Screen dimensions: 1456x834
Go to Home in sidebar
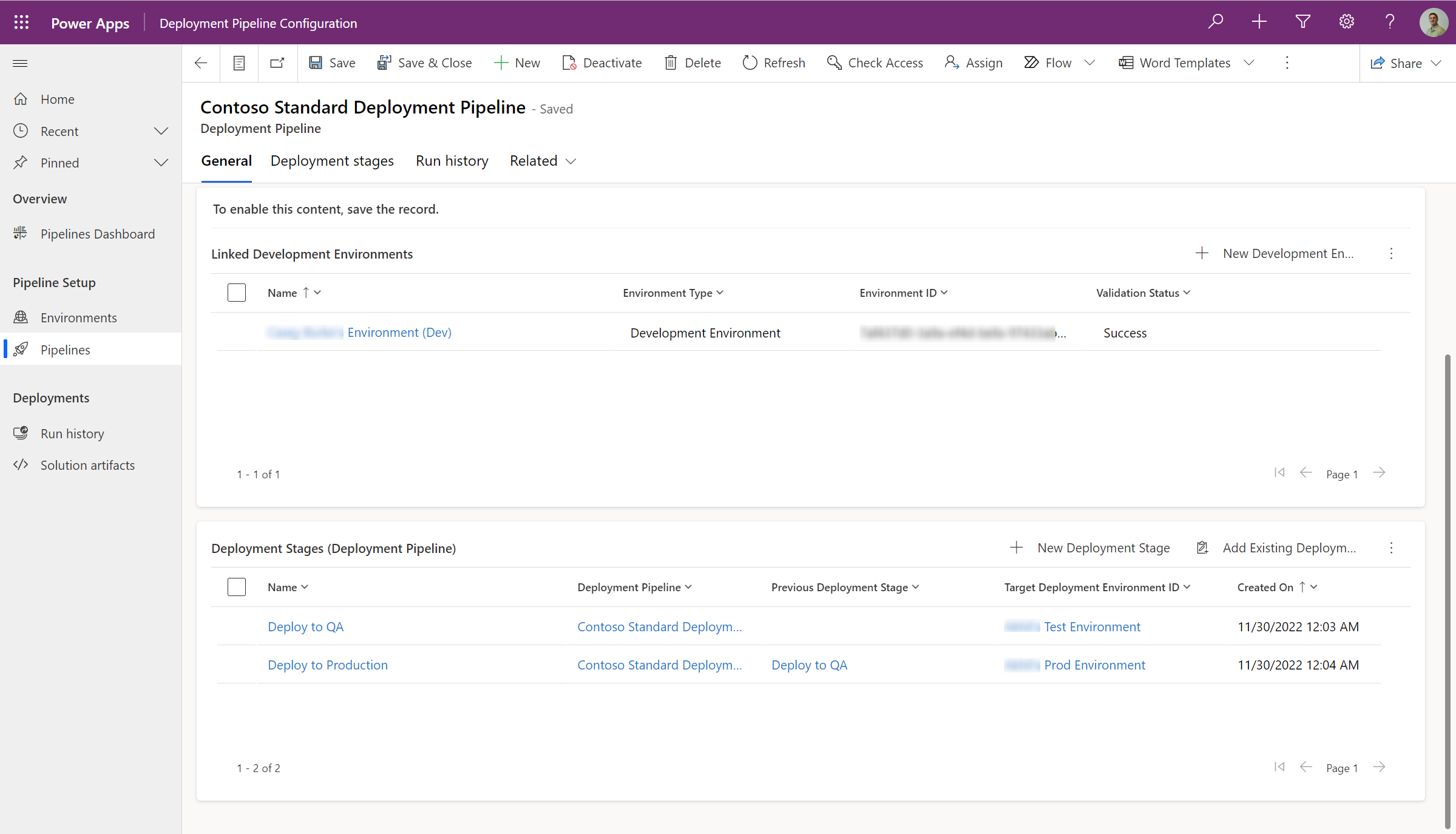[58, 99]
